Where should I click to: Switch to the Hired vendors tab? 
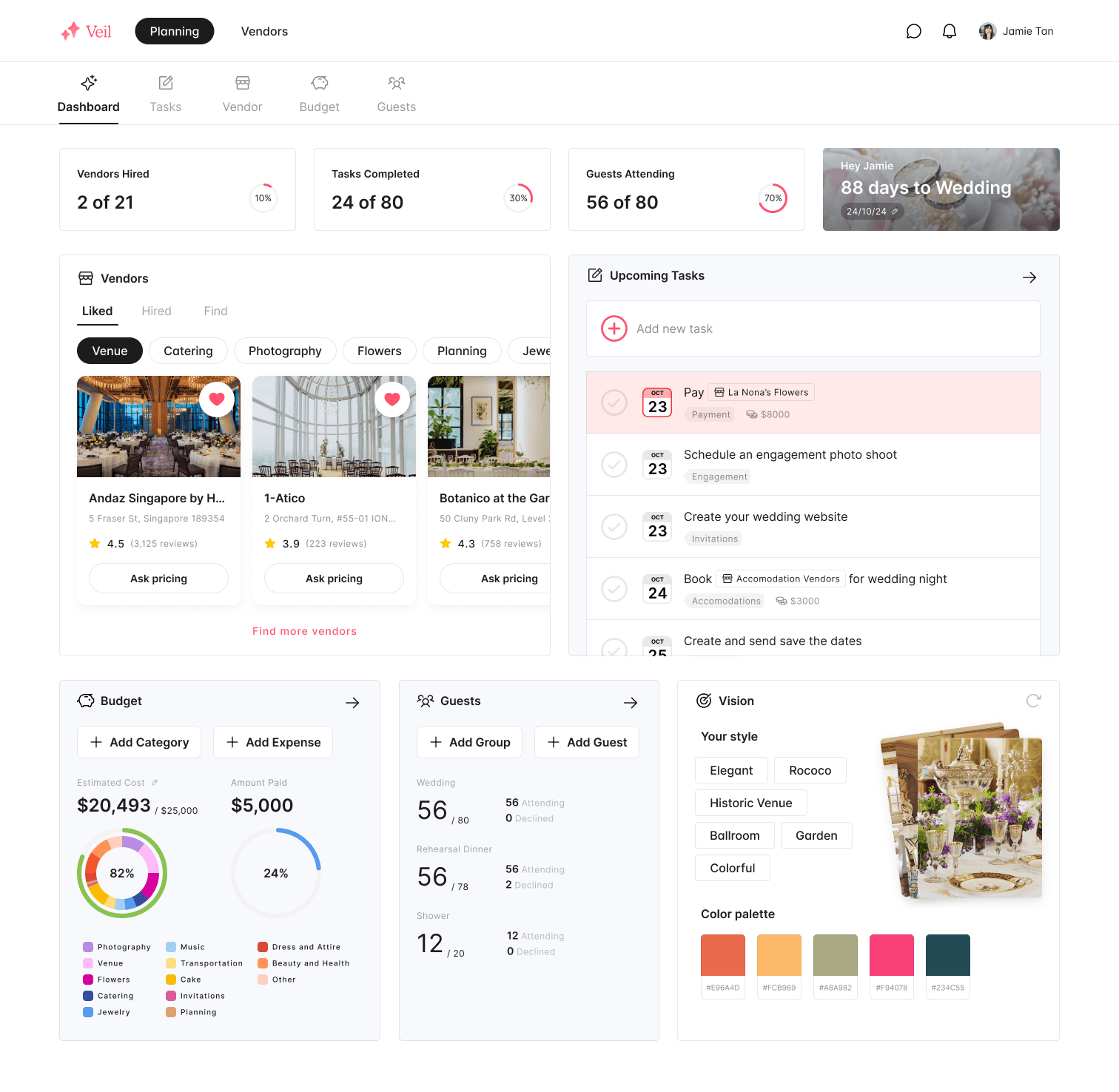point(157,311)
